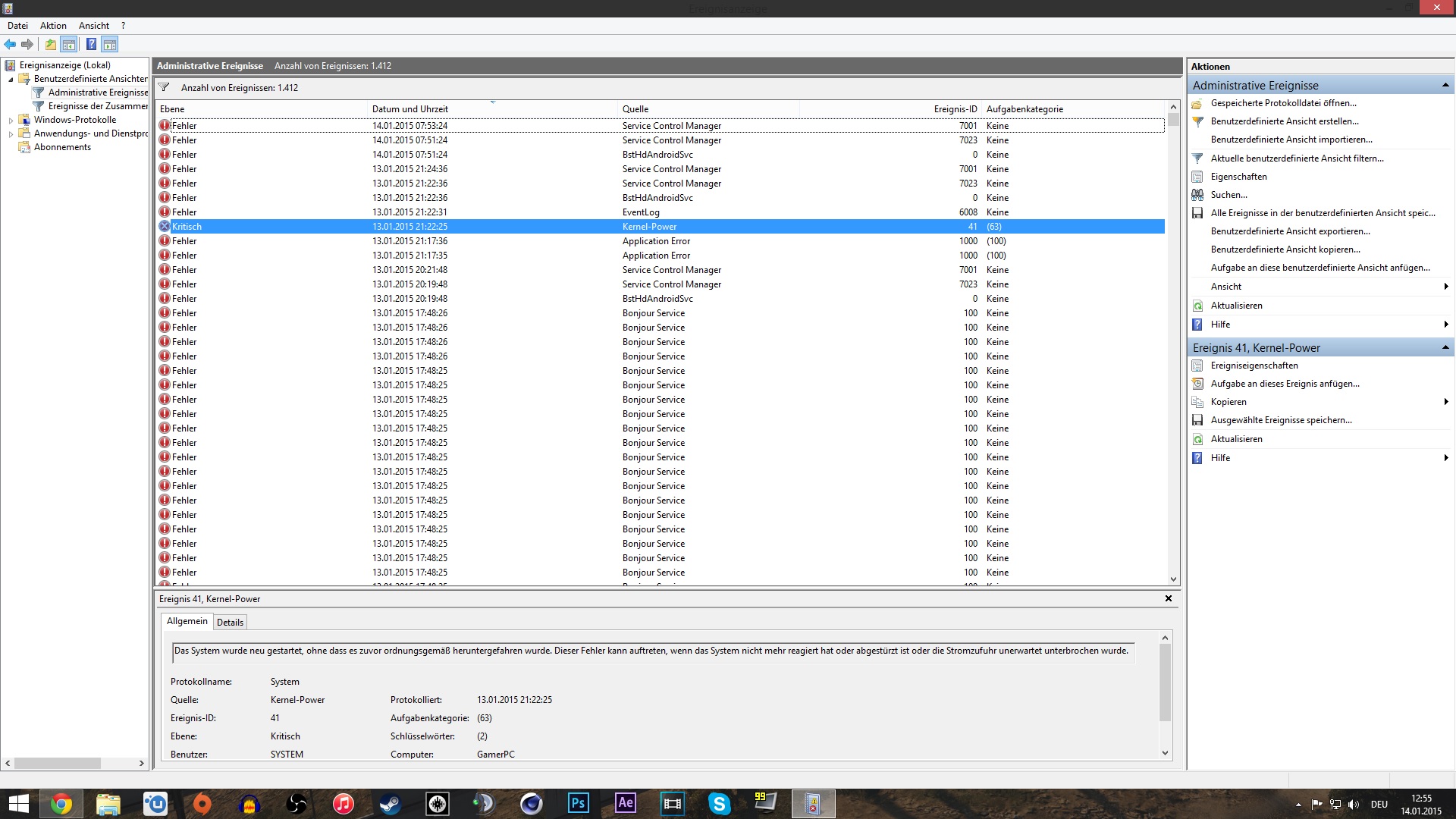The height and width of the screenshot is (819, 1456).
Task: Collapse the Benutzerdefinierte Ansichten tree node
Action: pyautogui.click(x=11, y=80)
